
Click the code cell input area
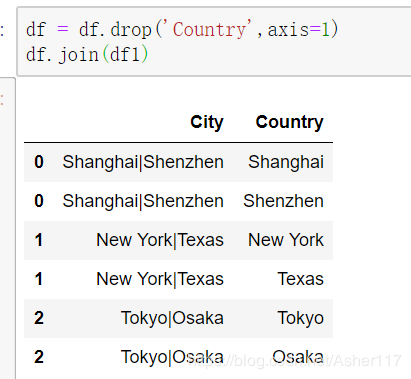(214, 42)
